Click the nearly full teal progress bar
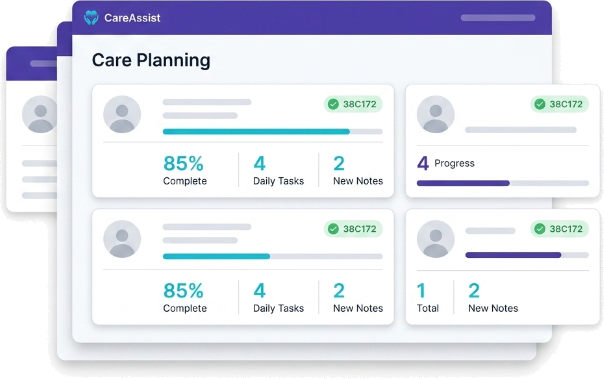Image resolution: width=604 pixels, height=379 pixels. point(273,132)
